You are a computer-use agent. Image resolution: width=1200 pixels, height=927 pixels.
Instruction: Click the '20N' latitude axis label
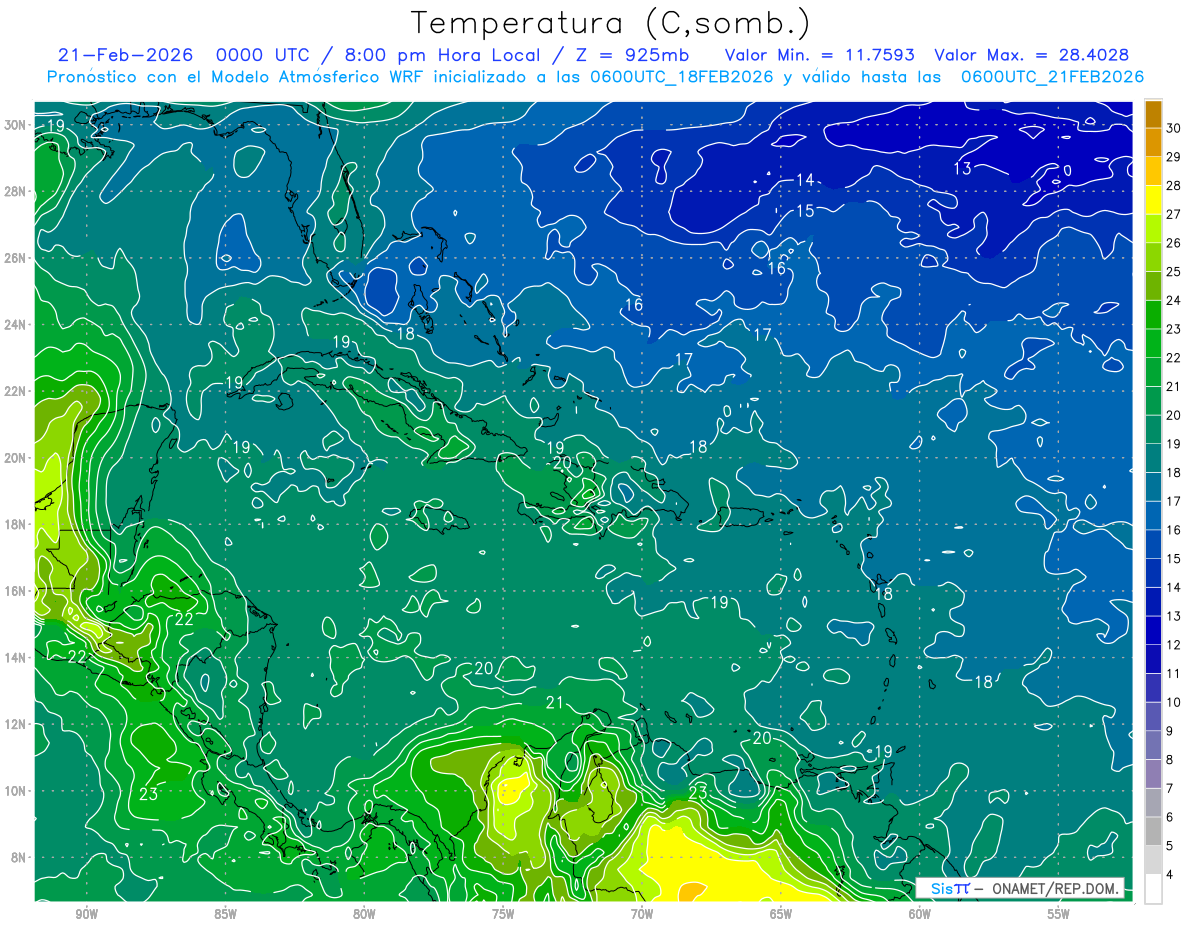[x=16, y=457]
